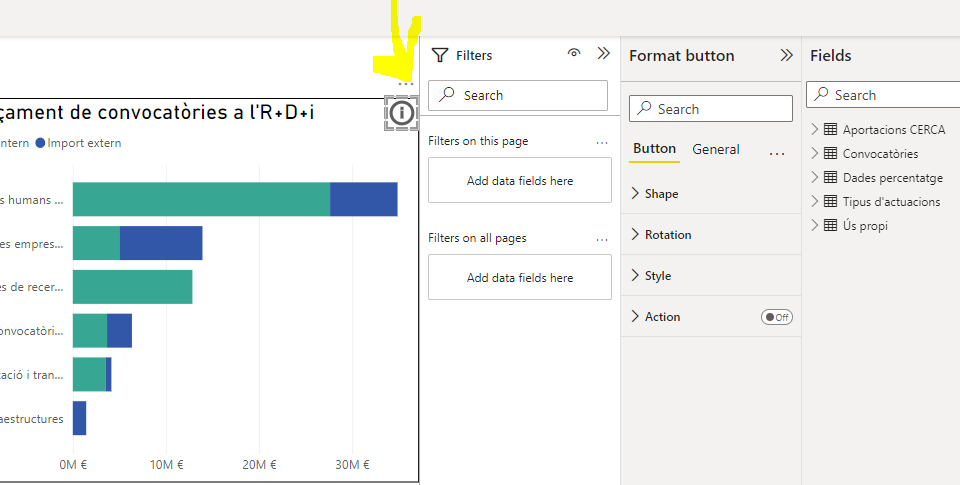Collapse the Filters pane with double chevron
The height and width of the screenshot is (485, 960).
[x=604, y=54]
